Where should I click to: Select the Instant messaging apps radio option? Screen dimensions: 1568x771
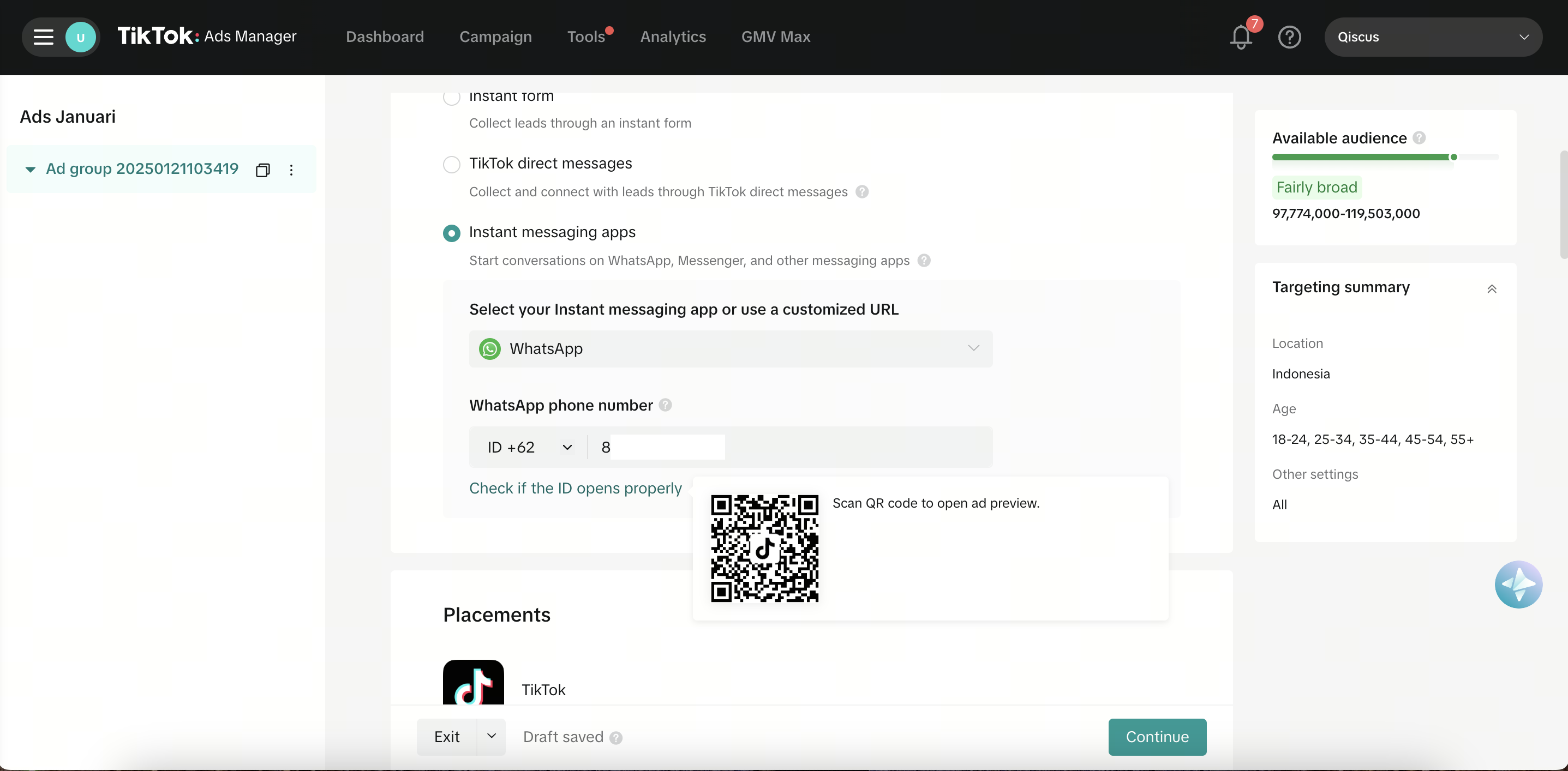[452, 233]
